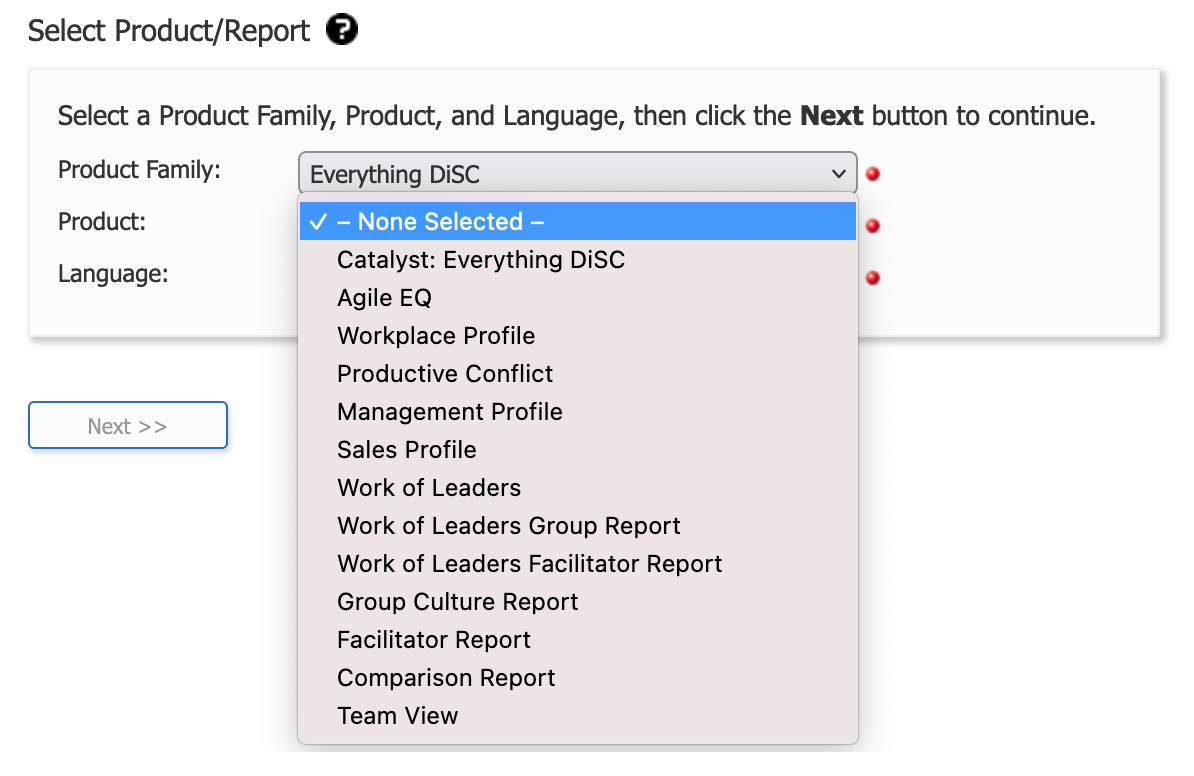Choose the Productive Conflict option
The width and height of the screenshot is (1194, 776).
coord(577,374)
